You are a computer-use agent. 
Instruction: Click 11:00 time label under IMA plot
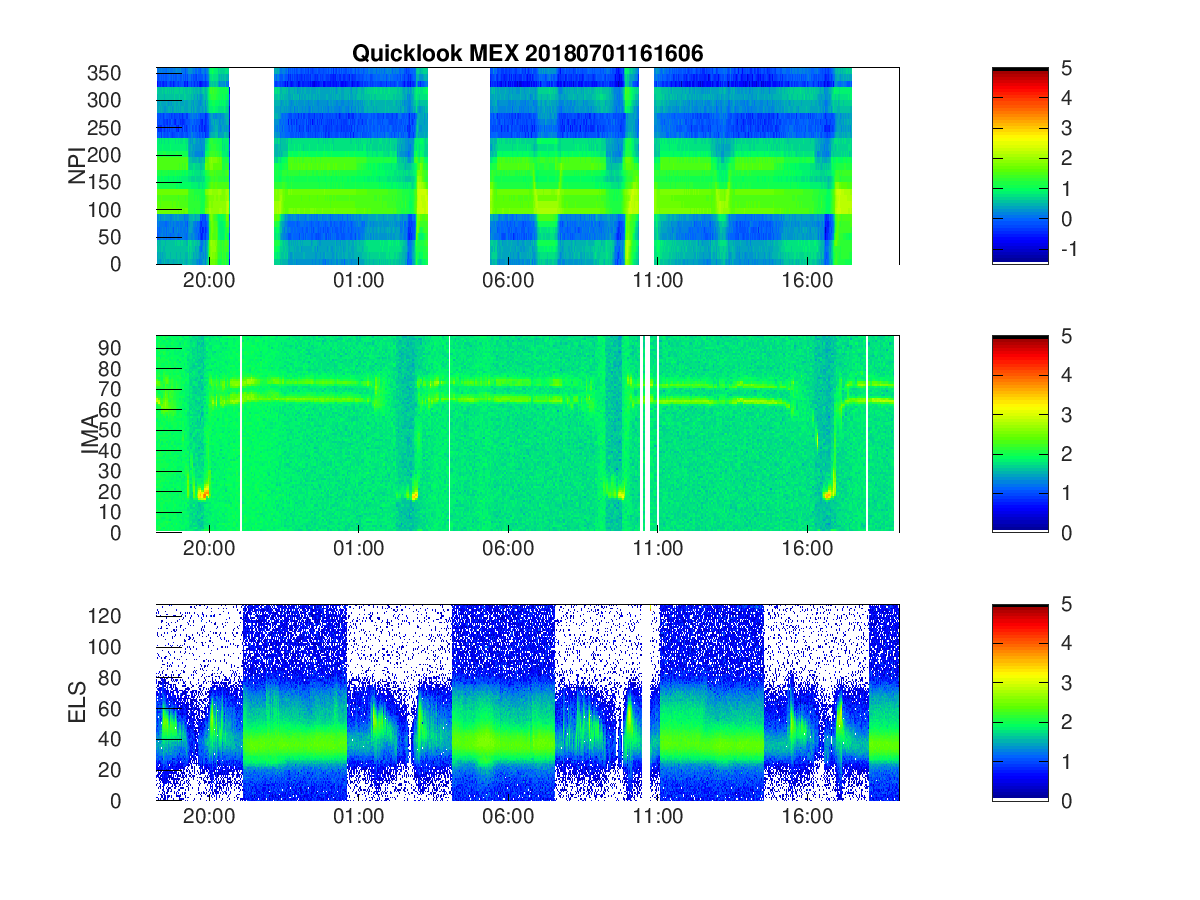pos(658,549)
